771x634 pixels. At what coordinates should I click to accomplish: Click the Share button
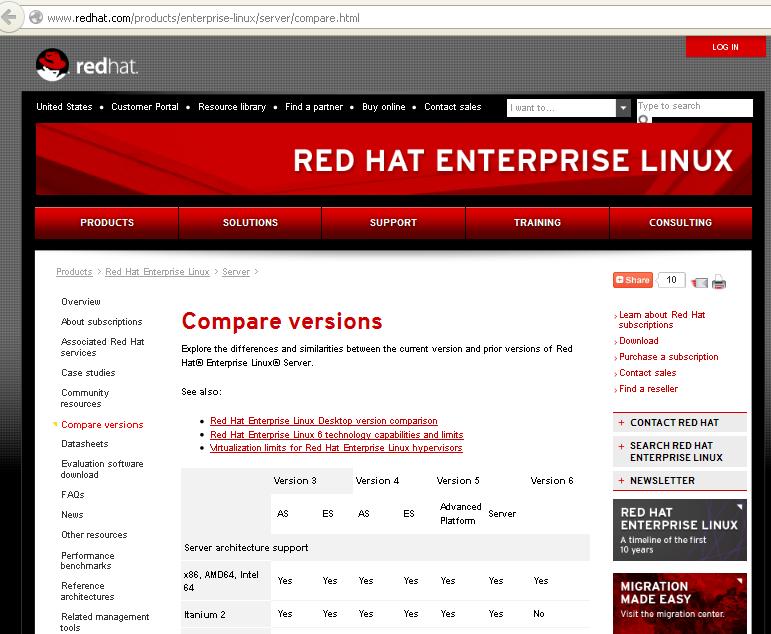(x=633, y=280)
